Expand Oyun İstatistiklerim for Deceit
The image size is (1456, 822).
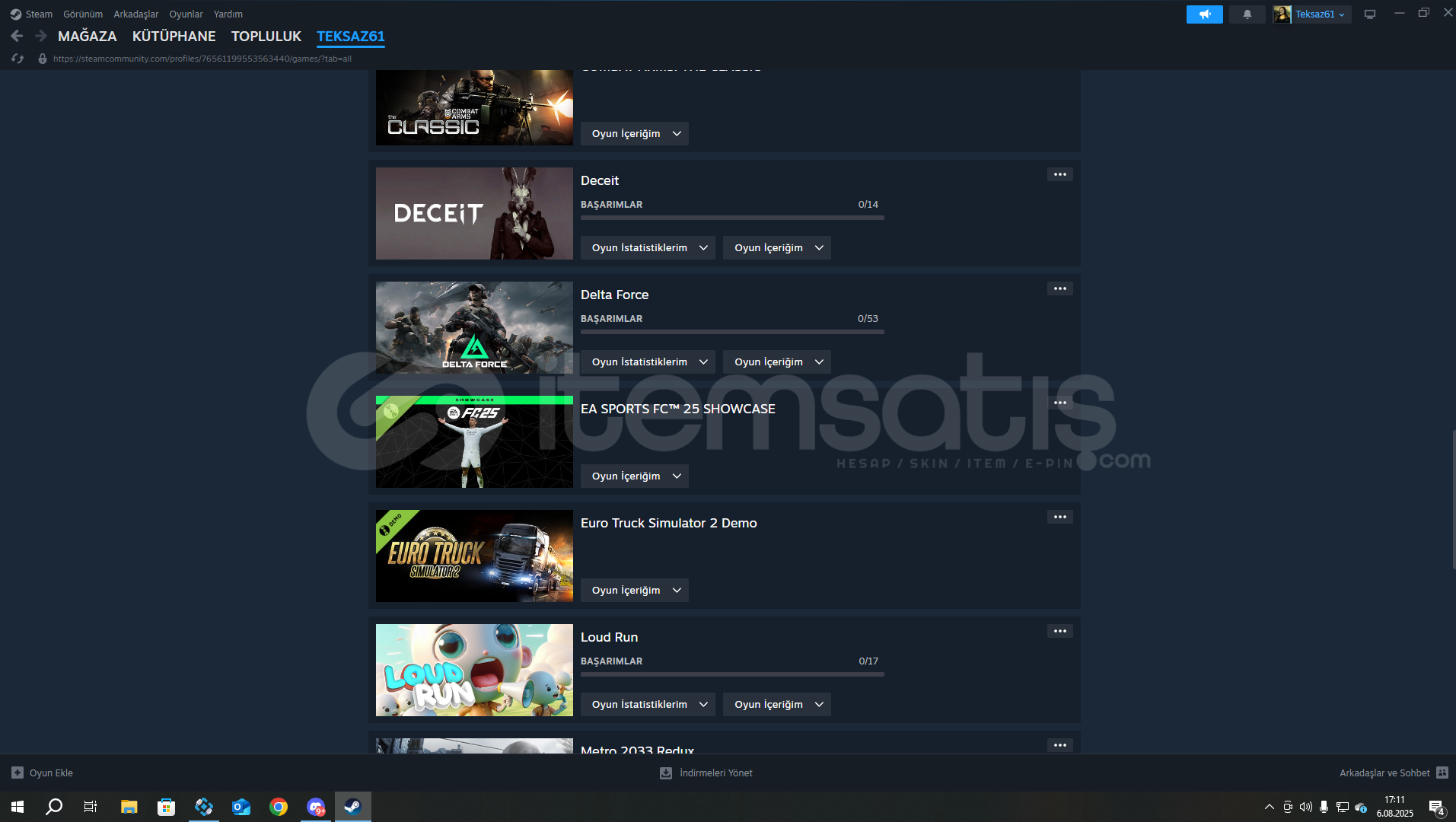click(647, 247)
